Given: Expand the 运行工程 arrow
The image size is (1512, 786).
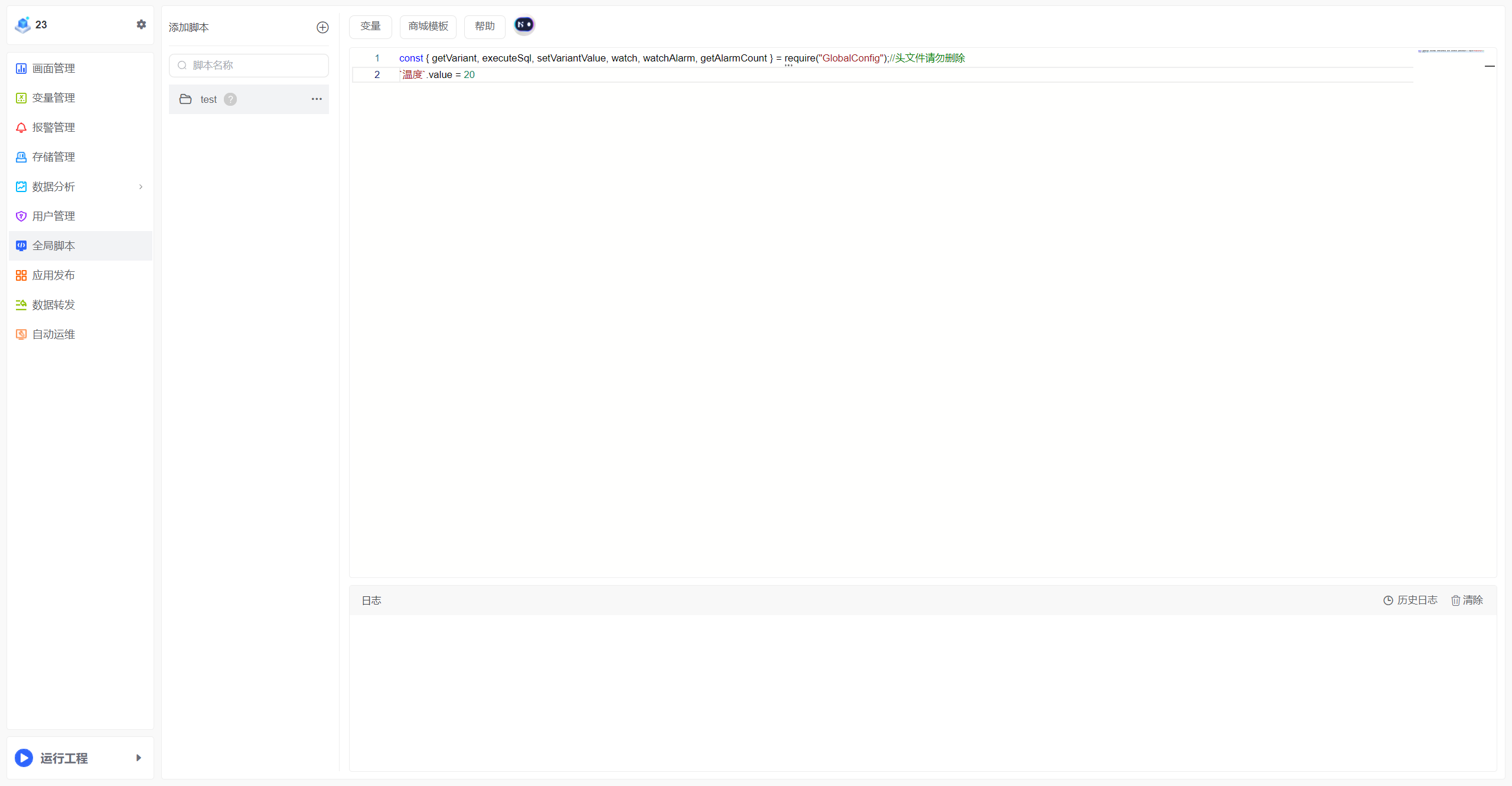Looking at the screenshot, I should tap(139, 758).
